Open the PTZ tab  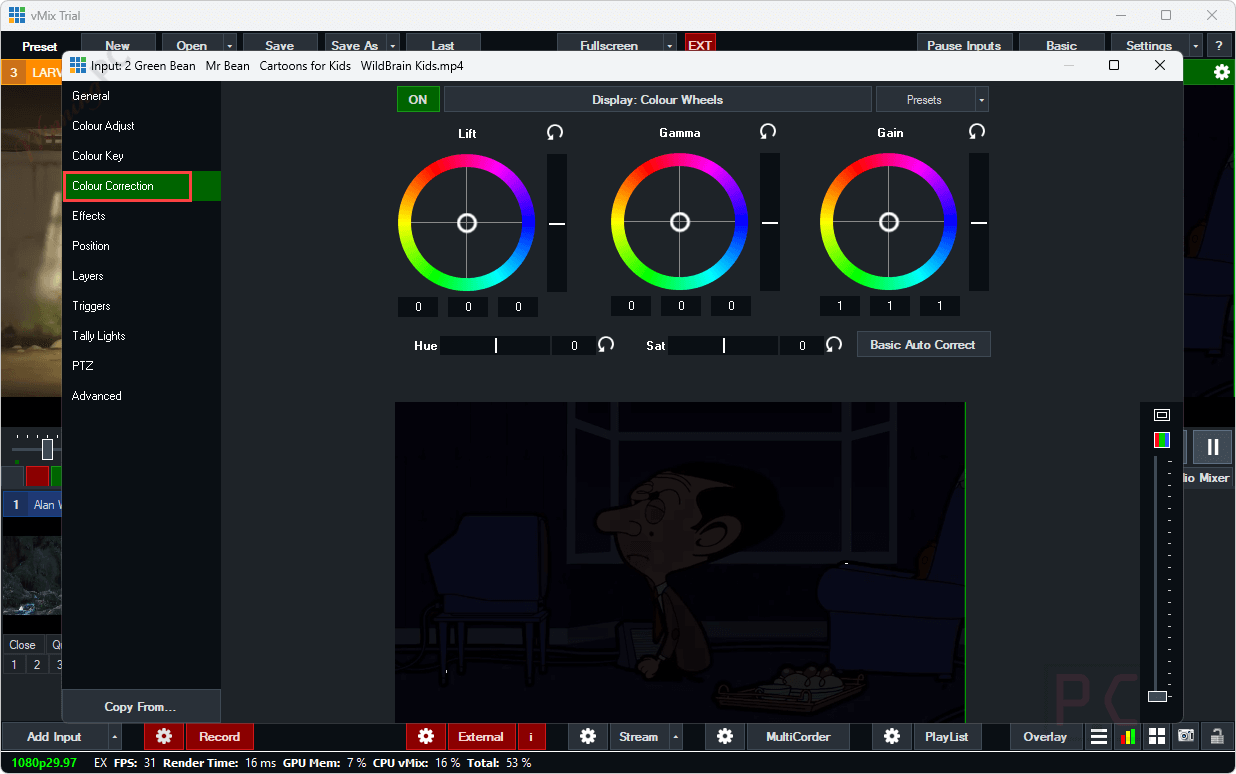pos(141,366)
